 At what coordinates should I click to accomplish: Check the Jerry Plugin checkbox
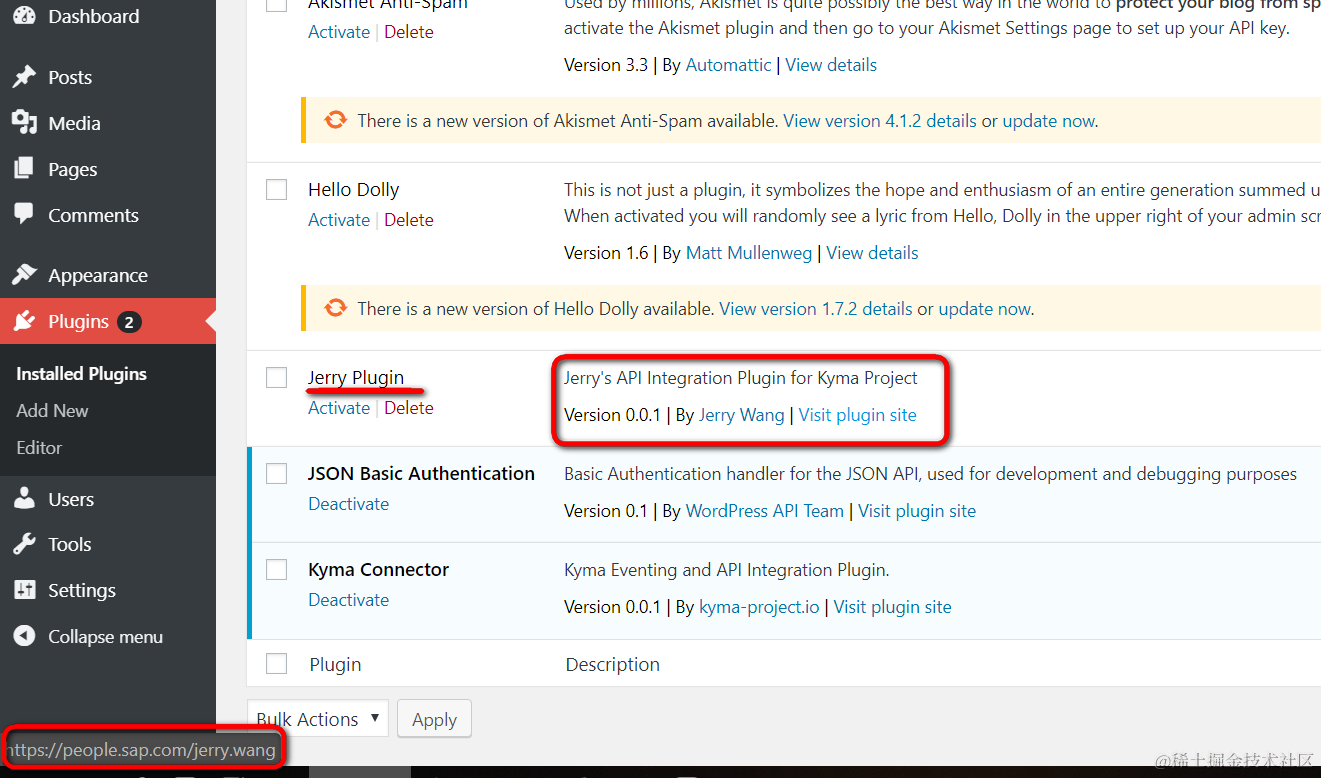tap(277, 377)
